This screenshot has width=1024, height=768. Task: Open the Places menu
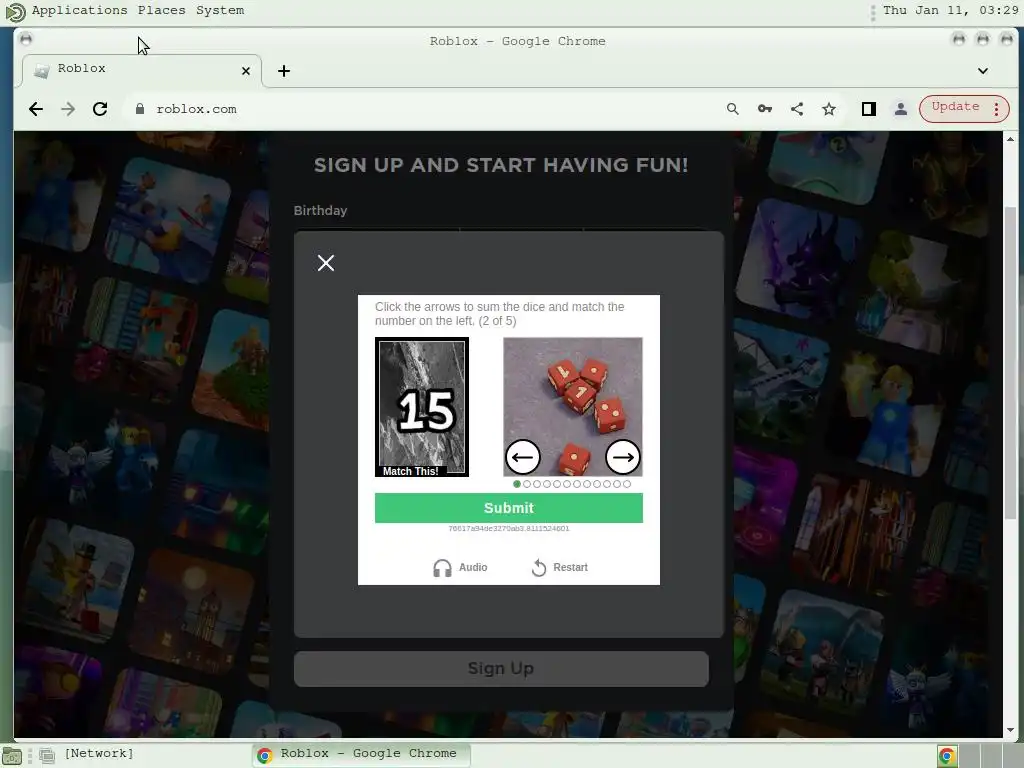tap(161, 10)
